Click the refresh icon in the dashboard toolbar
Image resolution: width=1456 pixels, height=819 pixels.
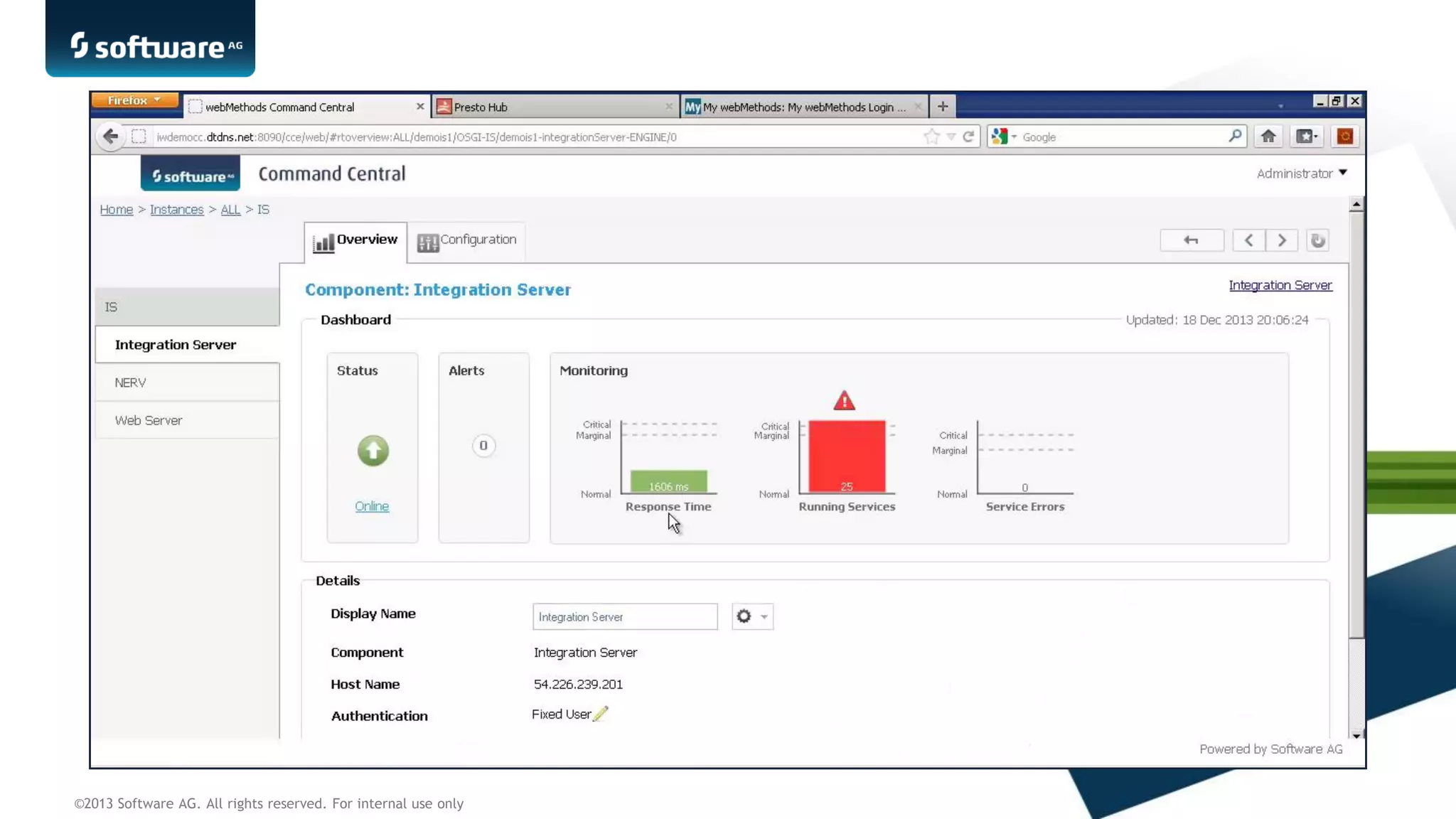(x=1317, y=240)
